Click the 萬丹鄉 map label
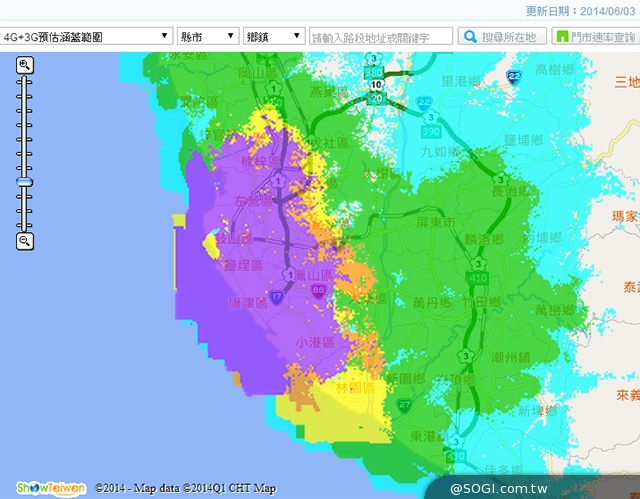The height and width of the screenshot is (499, 640). pos(433,303)
